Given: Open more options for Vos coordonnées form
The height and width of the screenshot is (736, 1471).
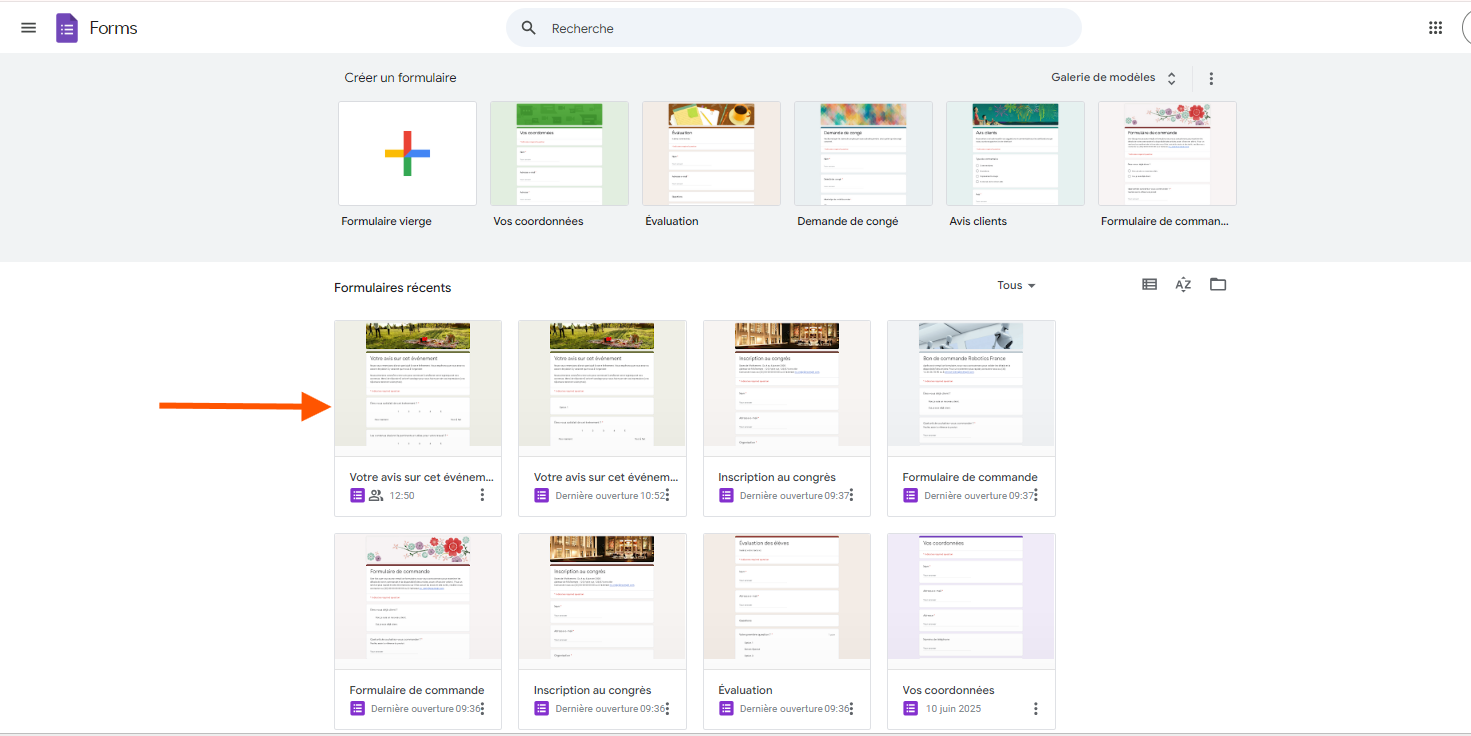Looking at the screenshot, I should [x=1035, y=709].
